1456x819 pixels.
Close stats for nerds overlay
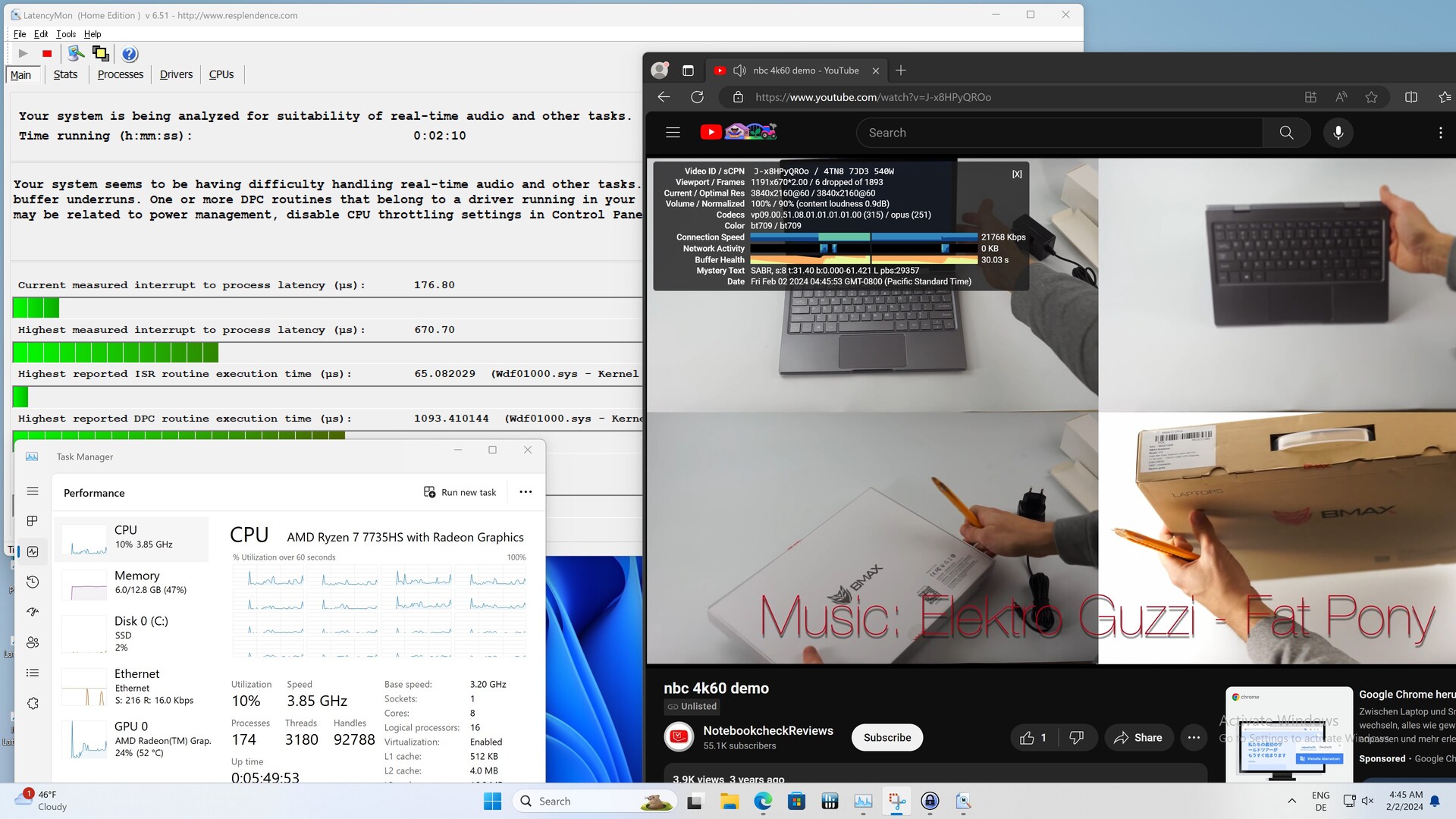coord(1017,174)
